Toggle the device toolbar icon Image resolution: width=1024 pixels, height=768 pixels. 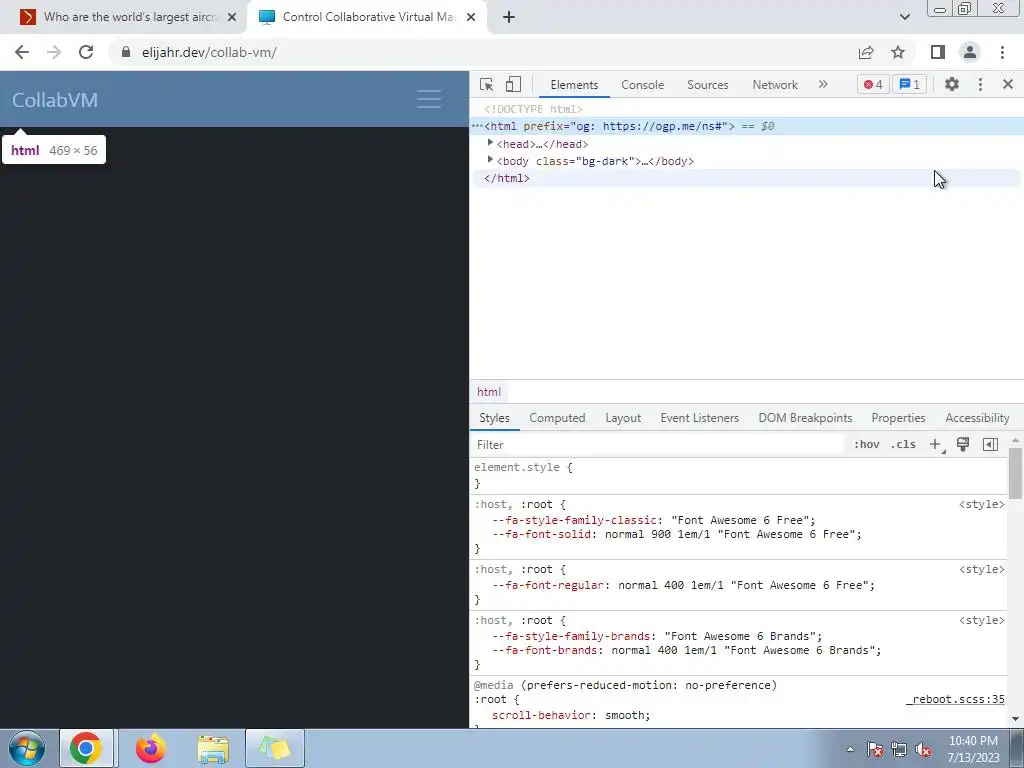[513, 84]
